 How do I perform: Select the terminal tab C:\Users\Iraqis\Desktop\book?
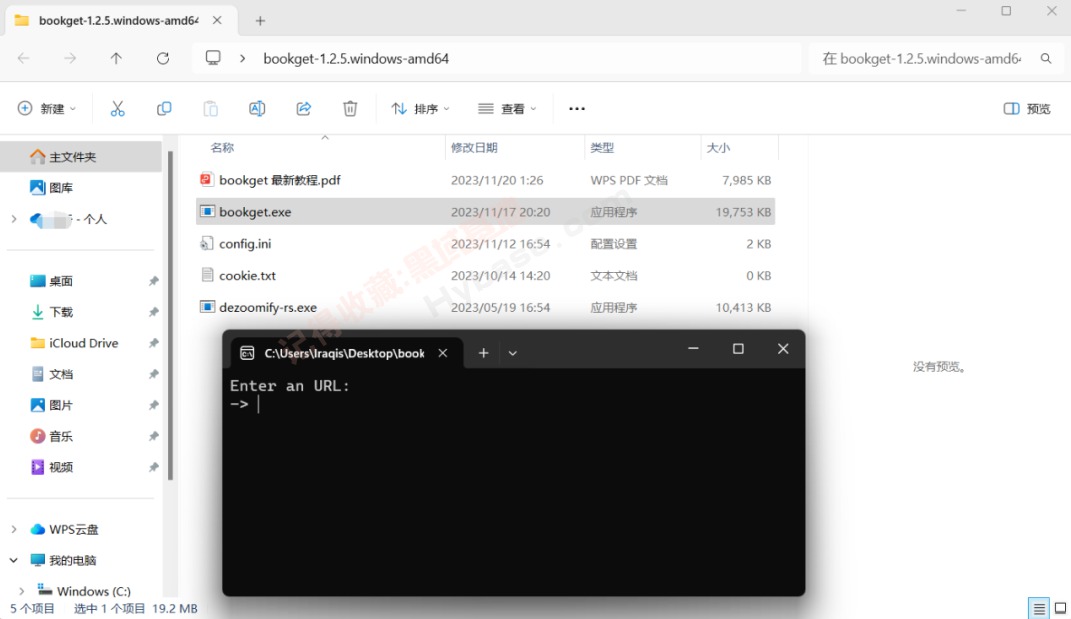coord(347,353)
